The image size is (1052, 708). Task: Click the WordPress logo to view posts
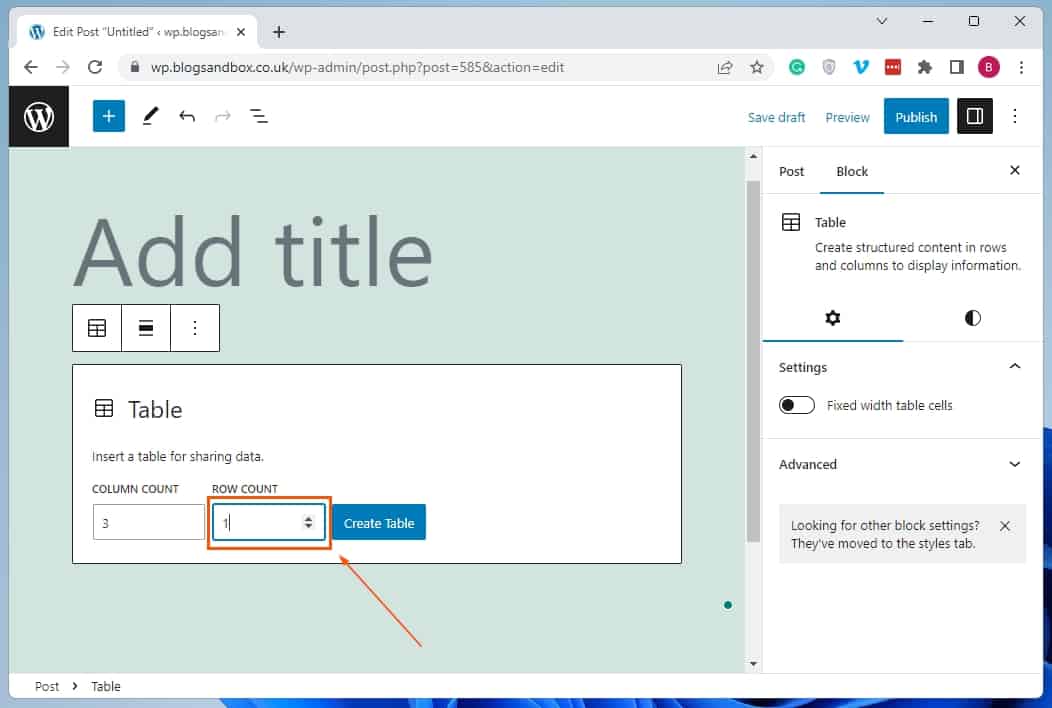pos(39,117)
